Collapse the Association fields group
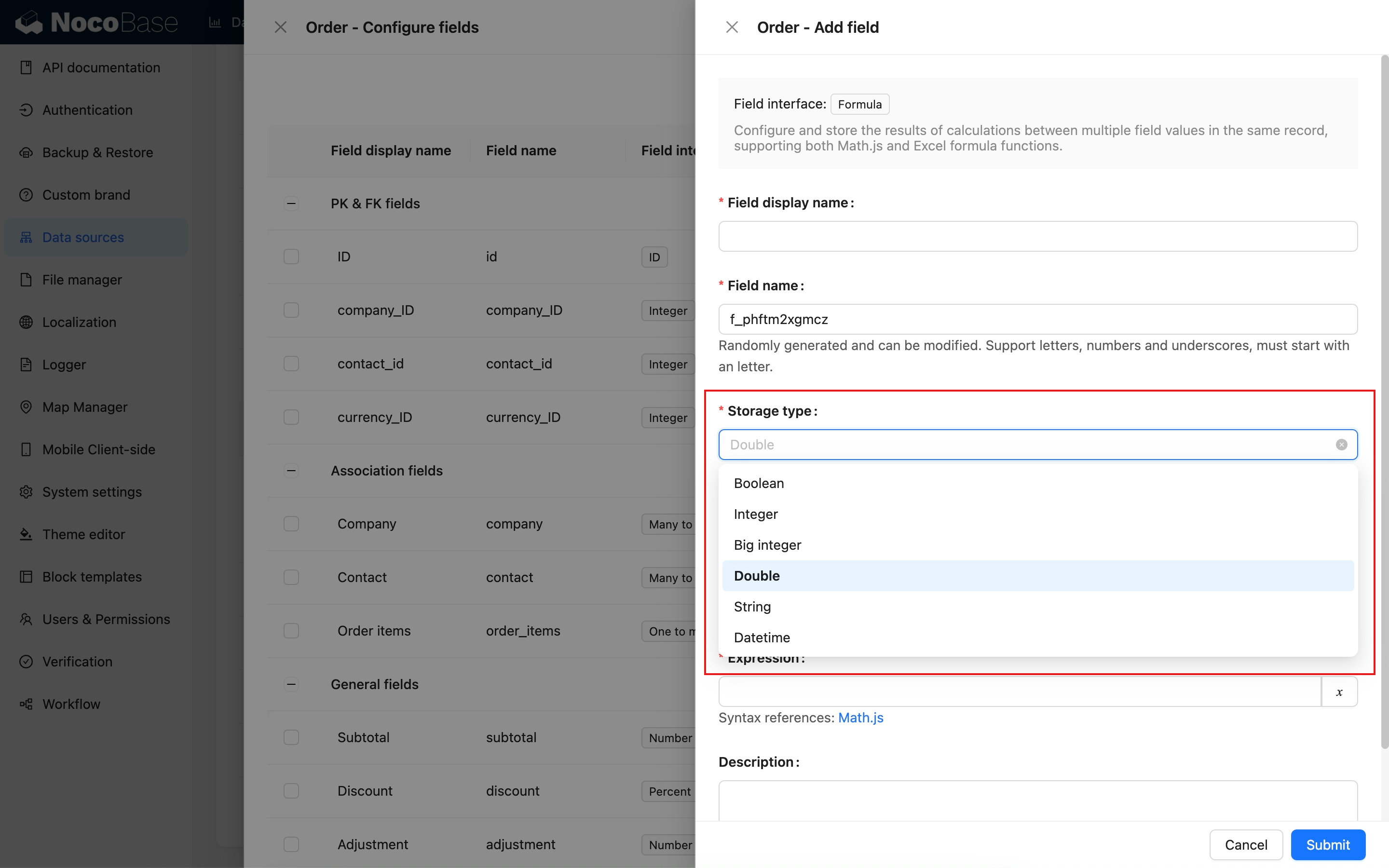 point(291,470)
